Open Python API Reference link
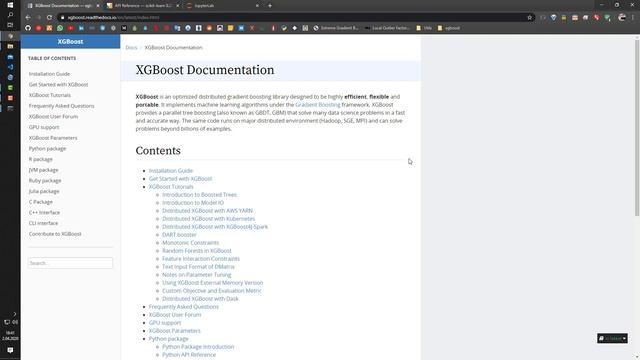Image resolution: width=640 pixels, height=360 pixels. point(189,355)
